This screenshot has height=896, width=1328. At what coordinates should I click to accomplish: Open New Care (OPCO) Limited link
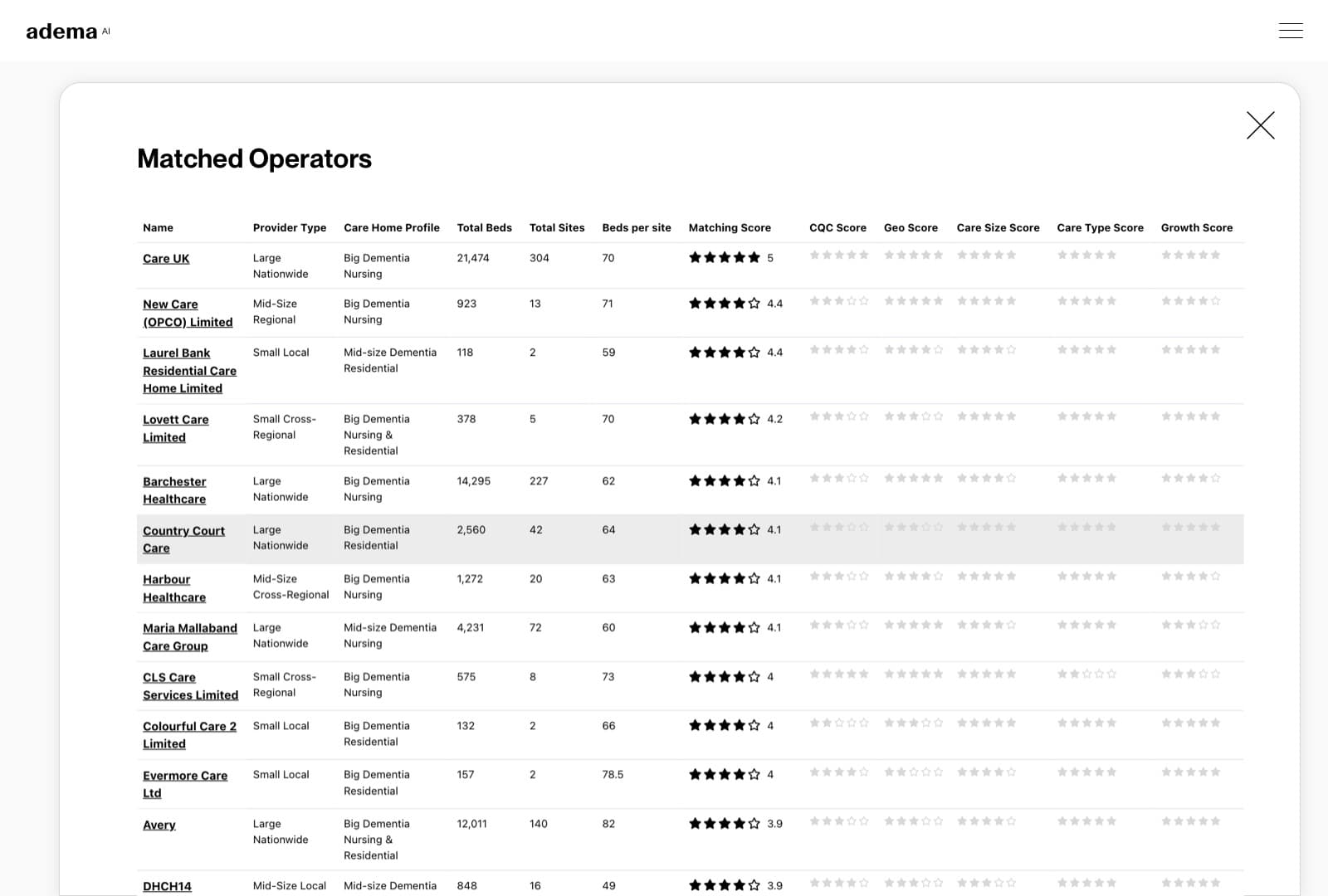(188, 313)
